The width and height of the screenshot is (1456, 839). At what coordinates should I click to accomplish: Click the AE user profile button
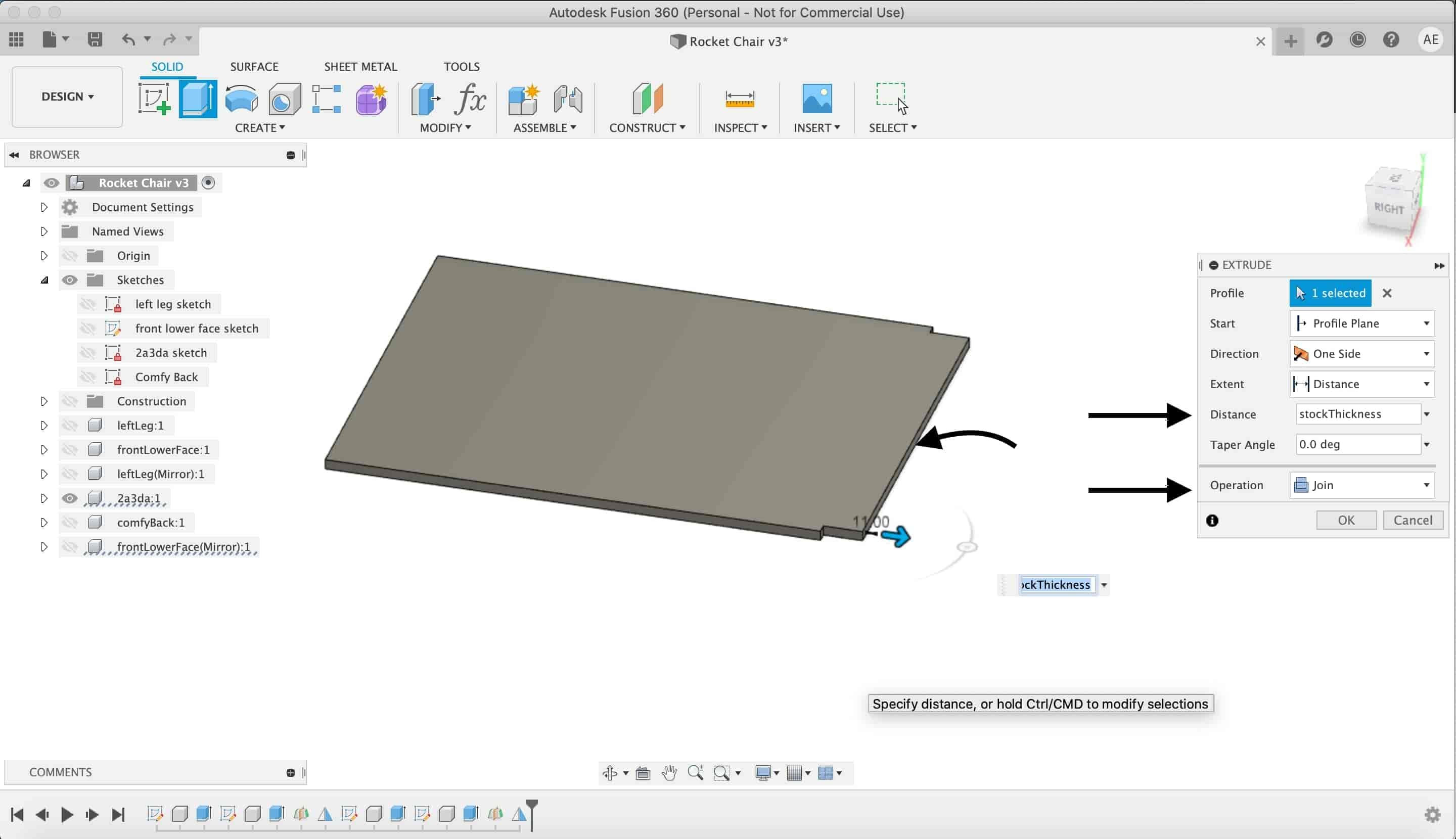pyautogui.click(x=1430, y=39)
